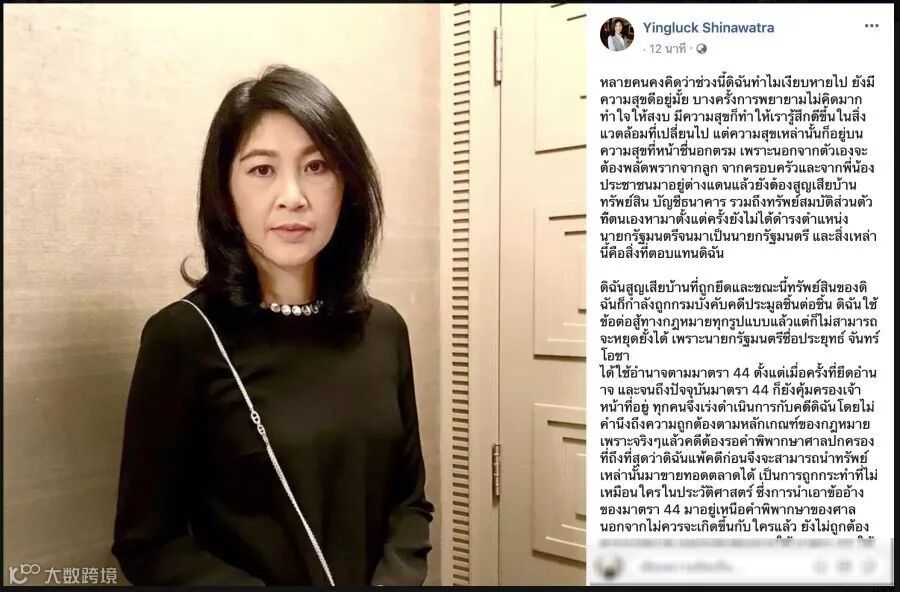Click the line 'ได้ใช้อำนาจตามมาตรา 44' in post
The width and height of the screenshot is (900, 592).
point(668,373)
